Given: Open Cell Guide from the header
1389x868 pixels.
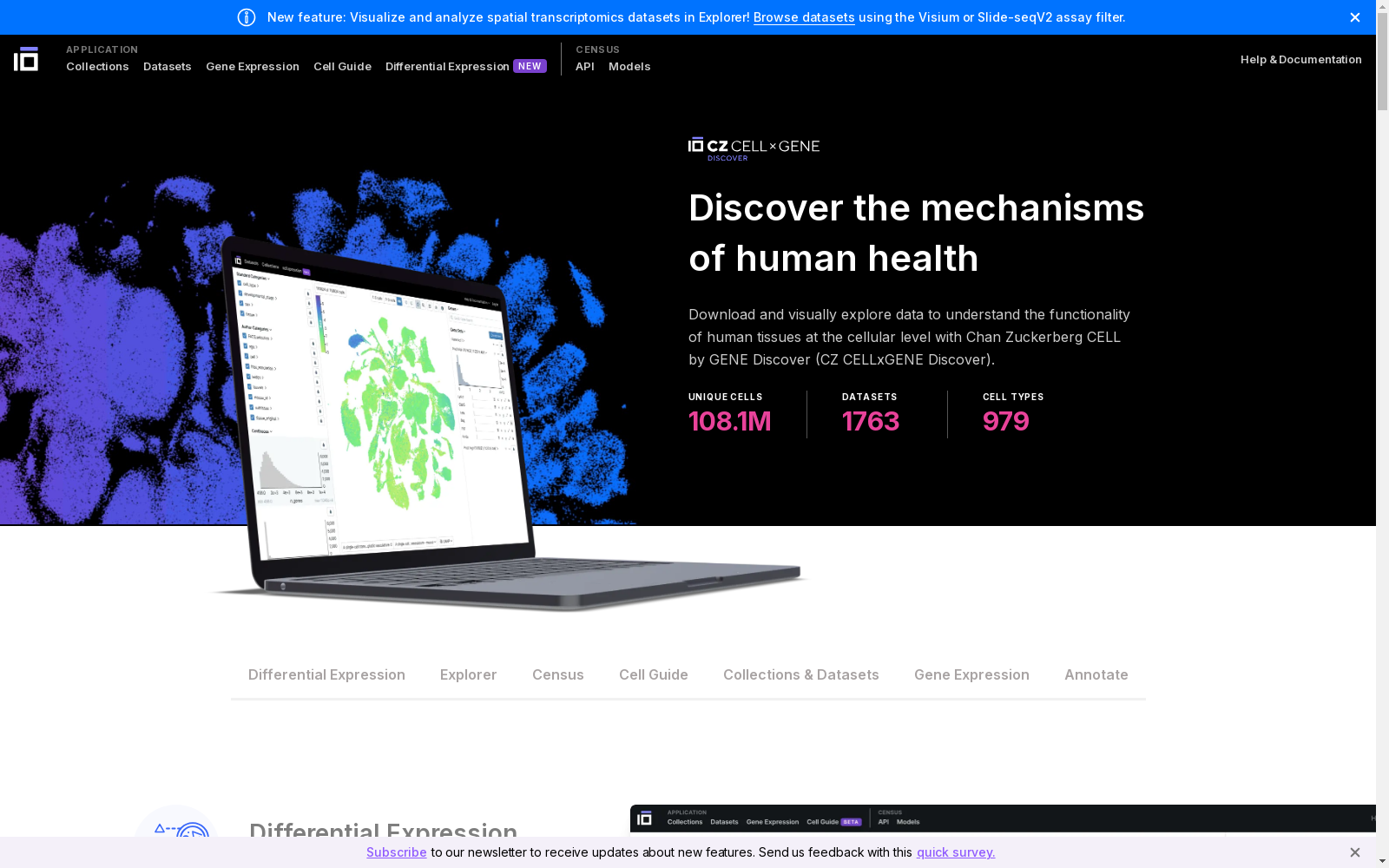Looking at the screenshot, I should tap(342, 67).
